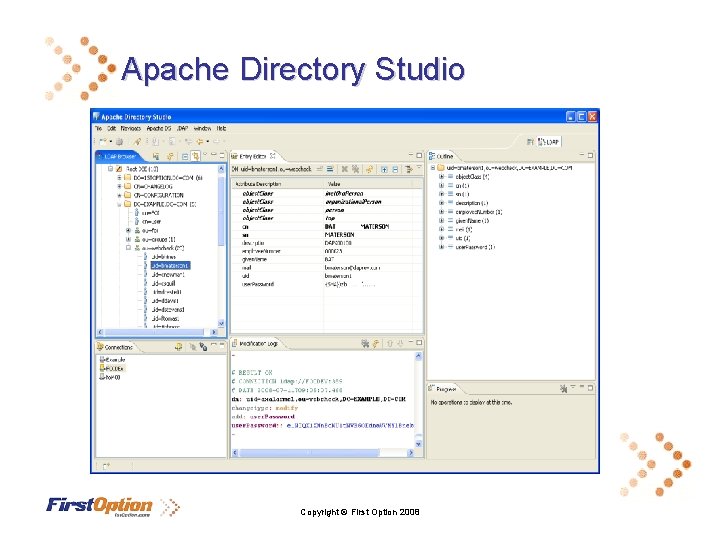The image size is (720, 540).
Task: Open the Help menu
Action: click(x=221, y=129)
